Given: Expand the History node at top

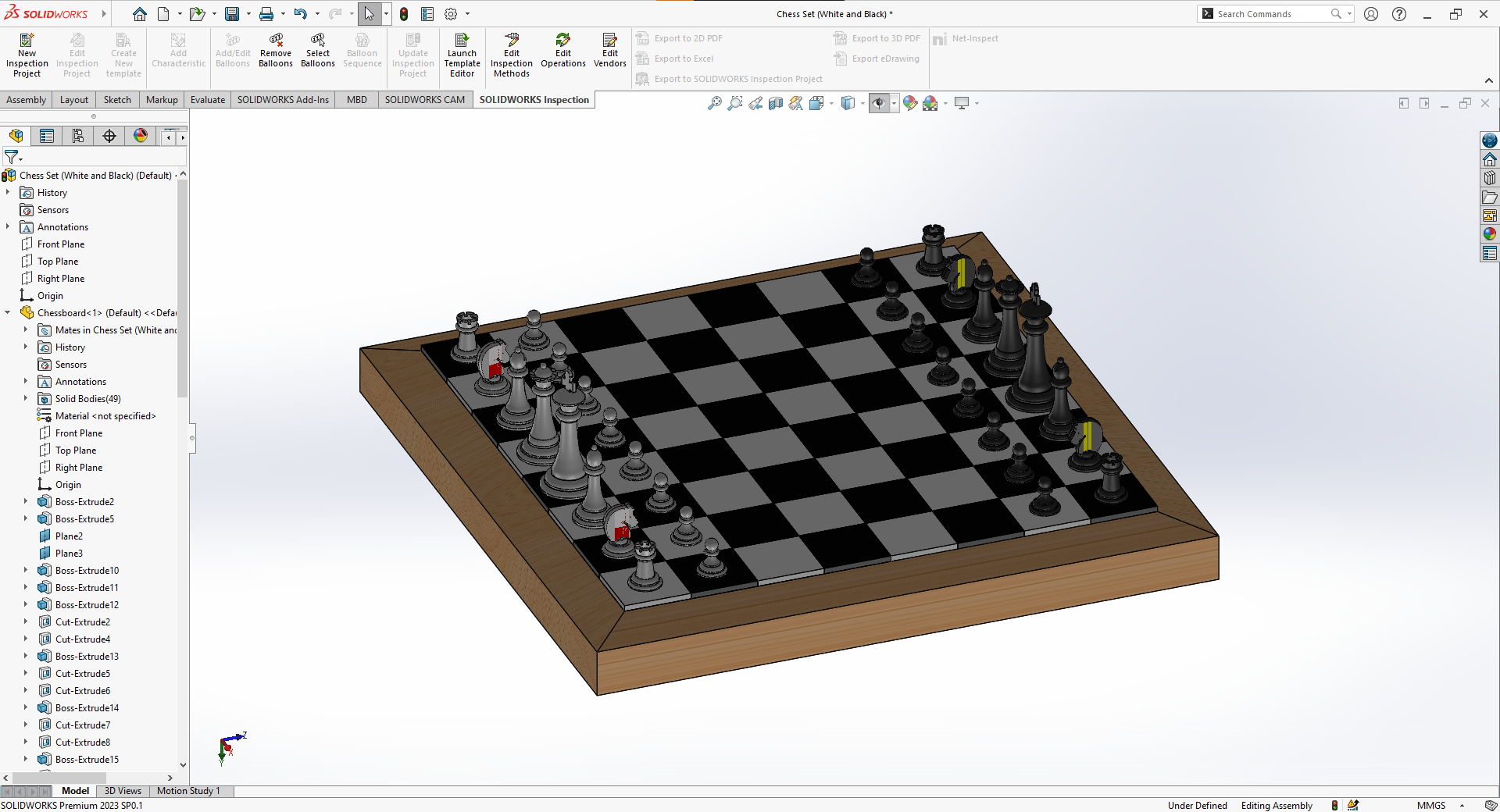Looking at the screenshot, I should click(8, 193).
